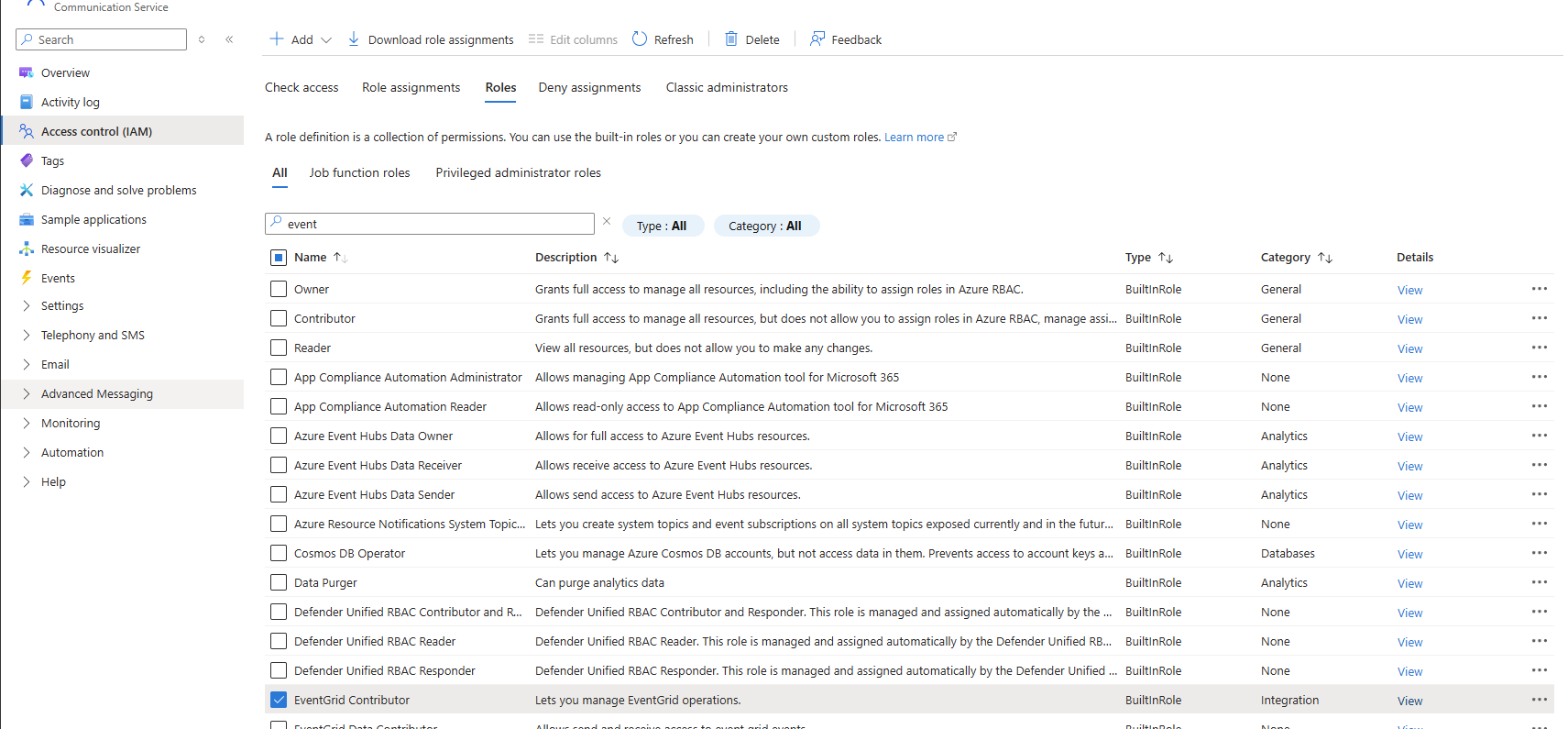Select the Job function roles tab
Screen dimensions: 1568x729
[359, 172]
